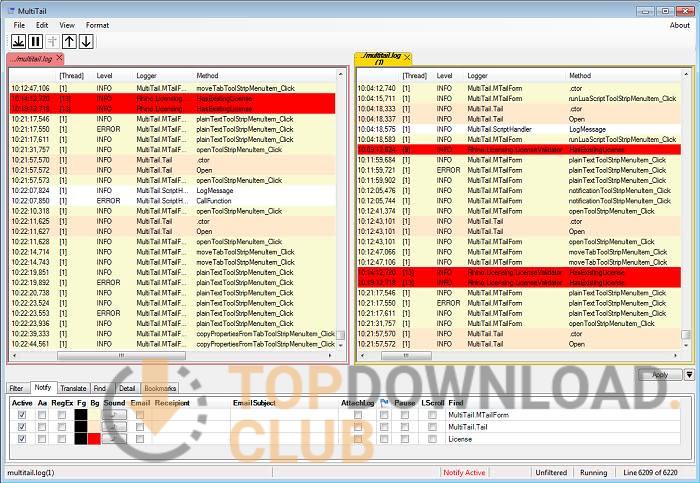Uncheck Active for MultiTail.Tail notify row
Viewport: 700px width, 483px height.
click(21, 427)
